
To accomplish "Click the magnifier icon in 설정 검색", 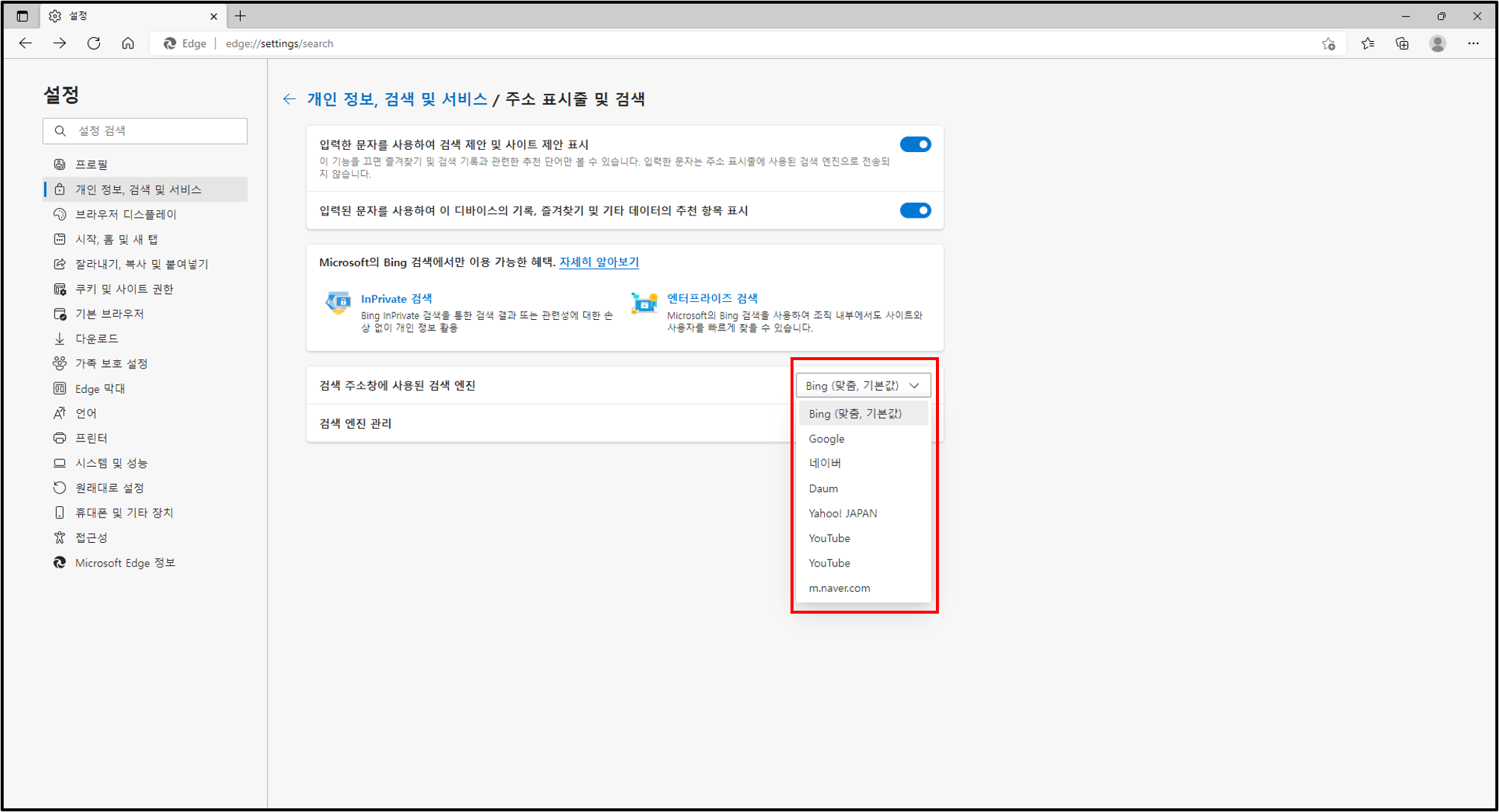I will [60, 130].
